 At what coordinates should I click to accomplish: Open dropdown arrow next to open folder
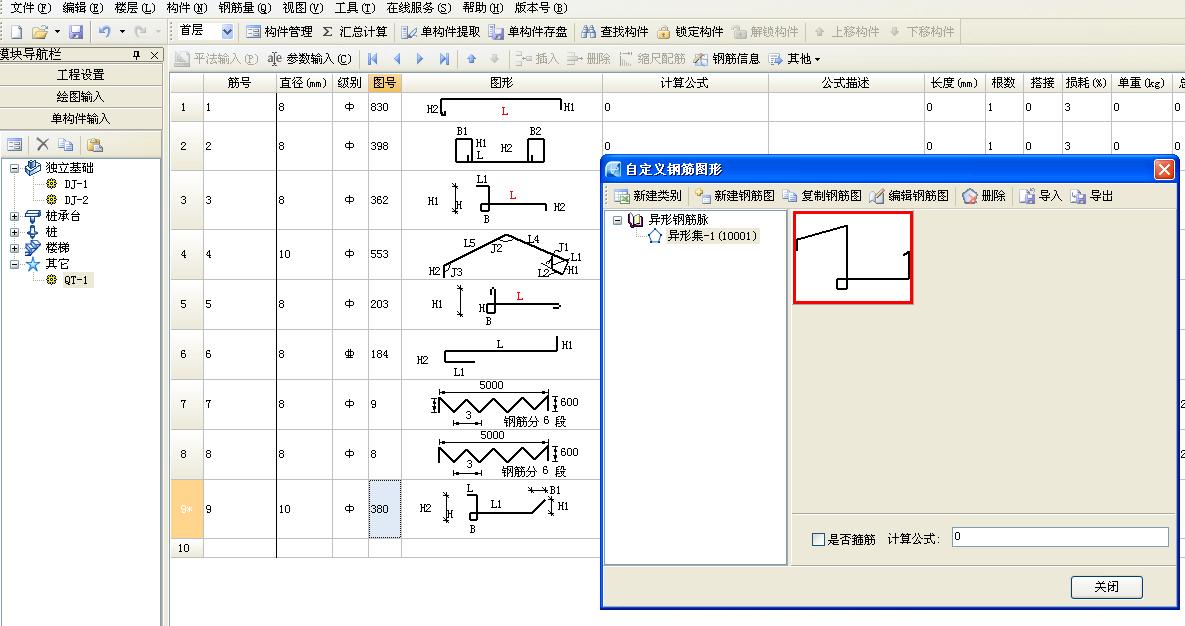coord(57,32)
